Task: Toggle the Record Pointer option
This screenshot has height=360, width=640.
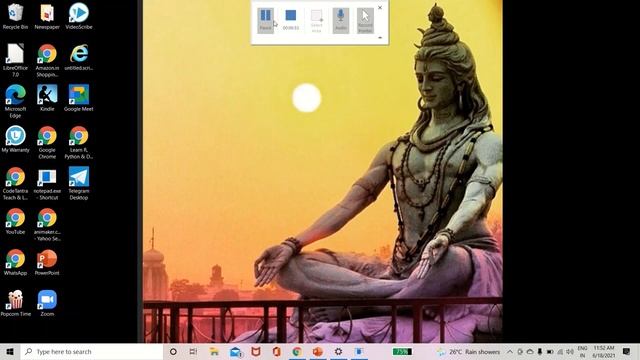Action: 365,20
